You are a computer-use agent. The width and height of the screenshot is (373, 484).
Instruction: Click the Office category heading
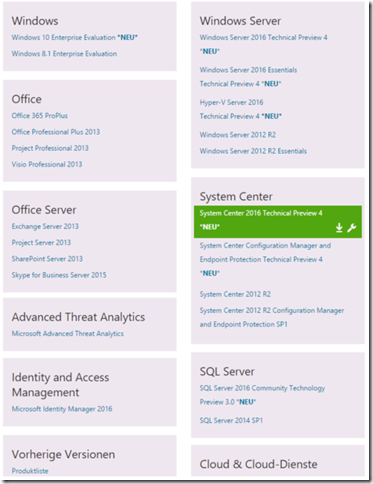27,99
